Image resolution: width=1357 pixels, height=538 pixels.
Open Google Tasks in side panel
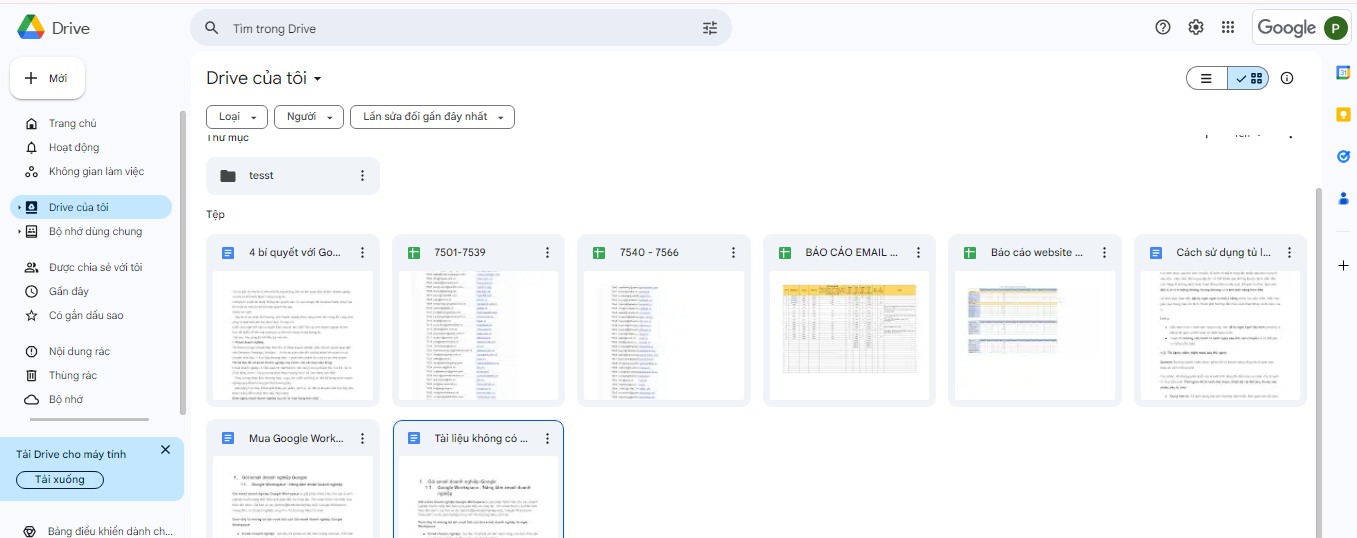pyautogui.click(x=1343, y=156)
